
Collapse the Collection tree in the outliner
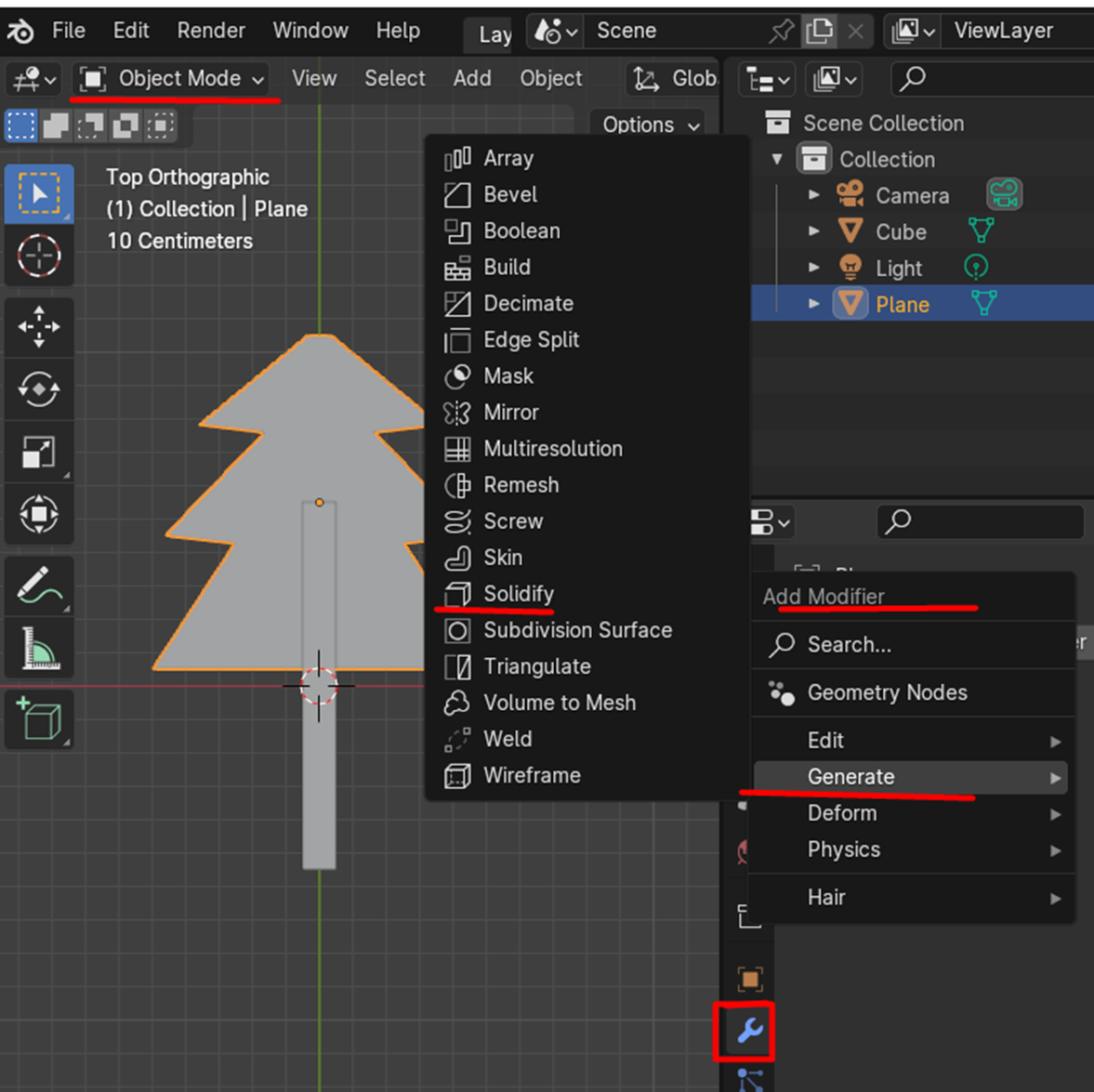[777, 159]
